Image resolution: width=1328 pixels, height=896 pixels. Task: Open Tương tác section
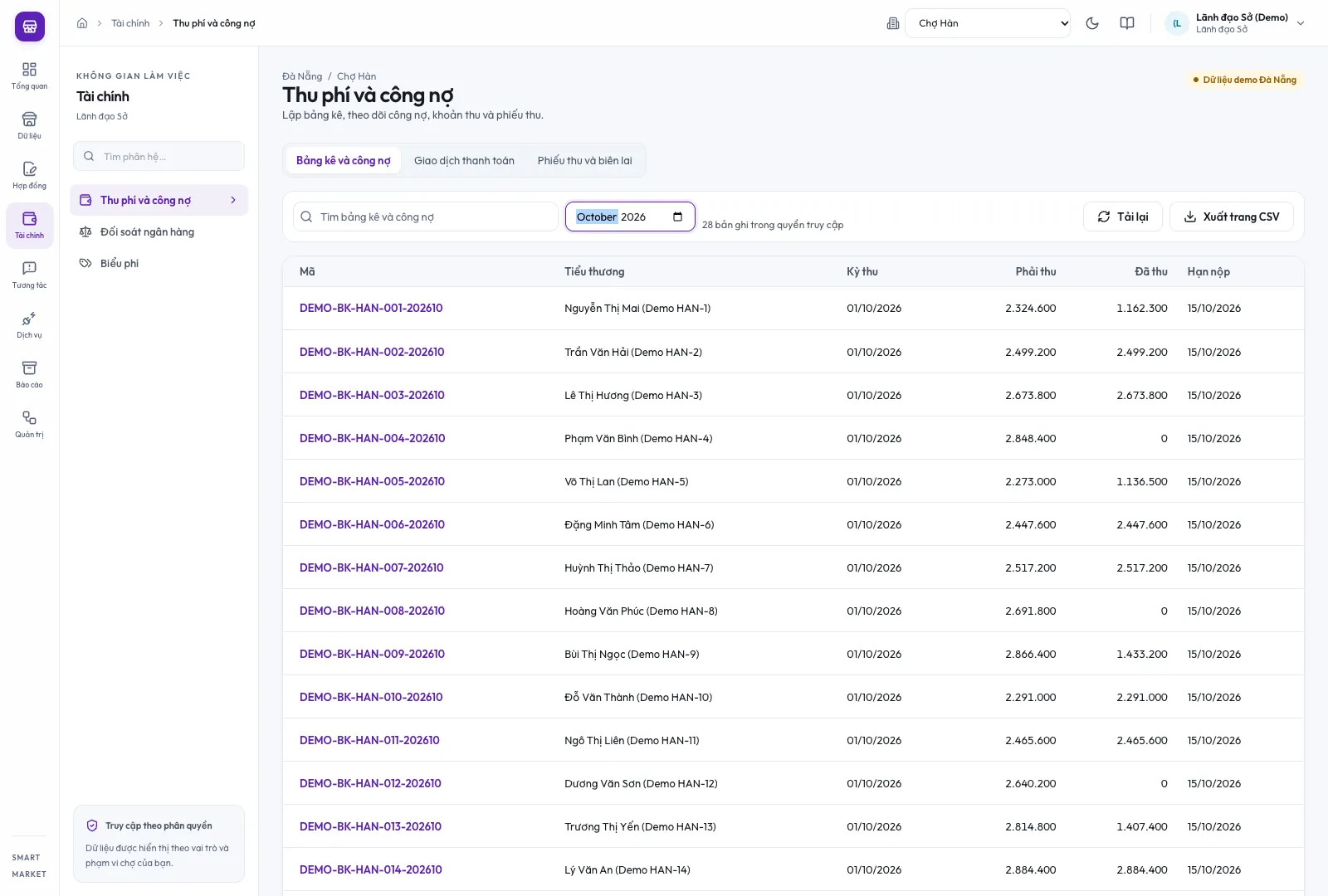tap(30, 275)
